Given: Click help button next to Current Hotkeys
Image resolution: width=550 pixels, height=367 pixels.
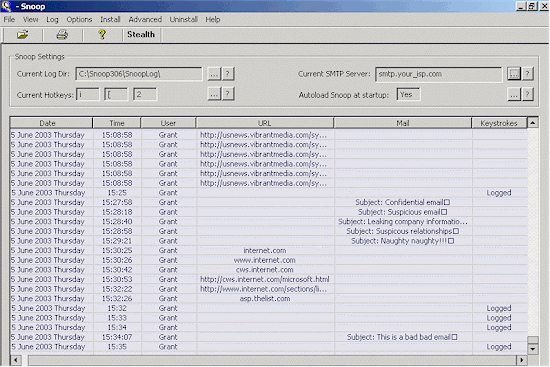Looking at the screenshot, I should coord(228,94).
